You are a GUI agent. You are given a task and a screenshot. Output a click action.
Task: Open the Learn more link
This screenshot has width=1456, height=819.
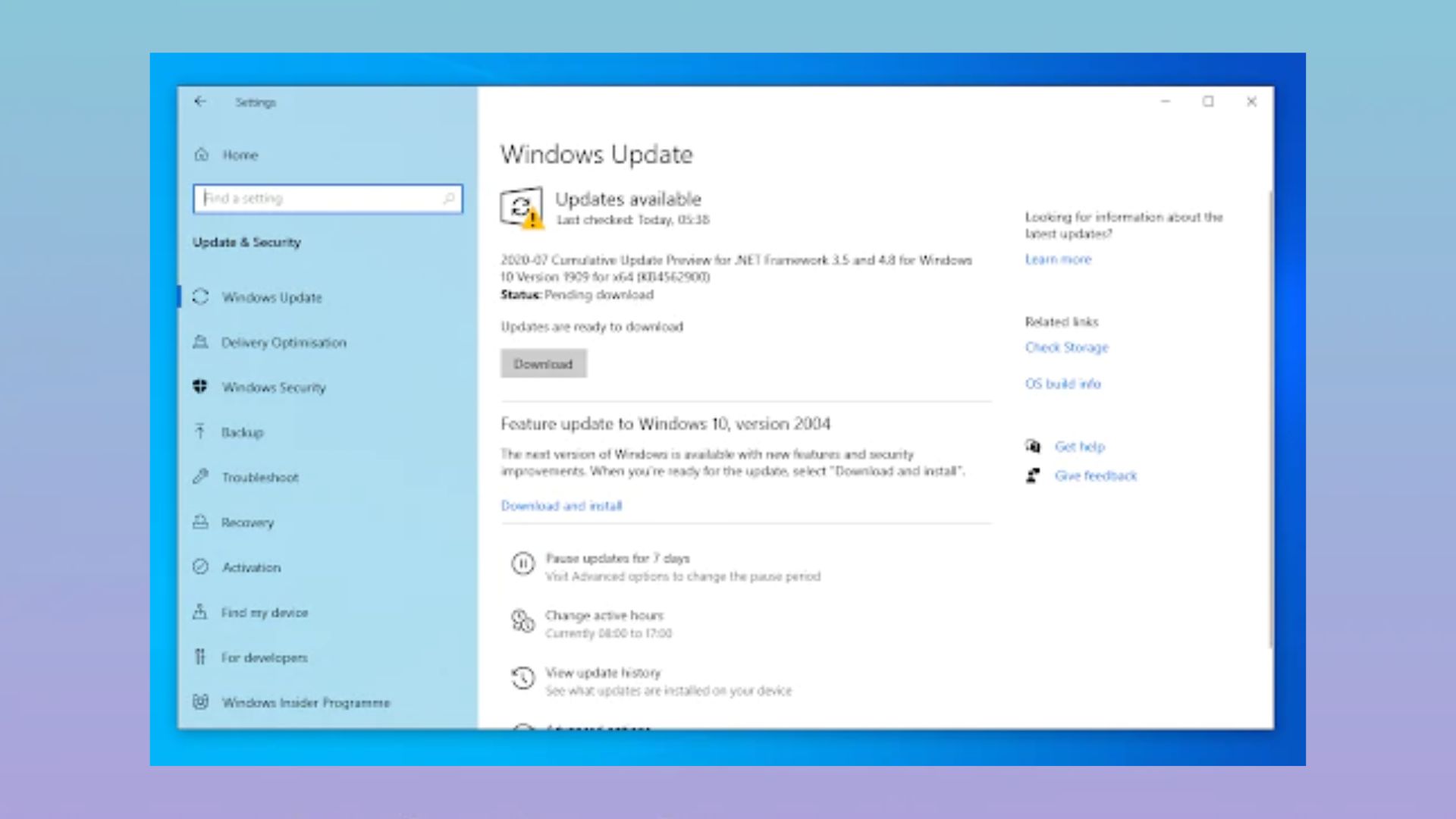tap(1058, 259)
